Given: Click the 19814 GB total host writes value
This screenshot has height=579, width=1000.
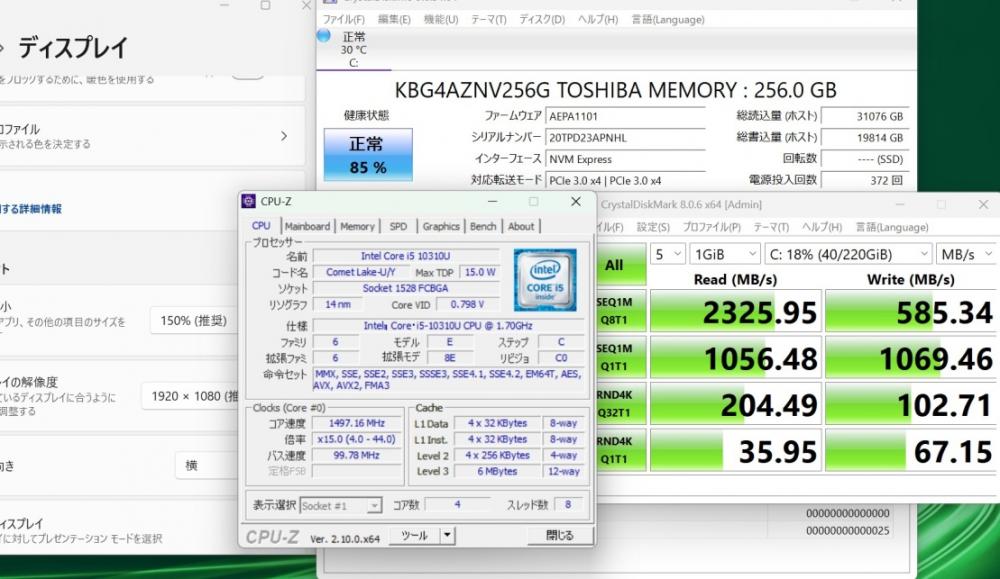Looking at the screenshot, I should tap(865, 138).
